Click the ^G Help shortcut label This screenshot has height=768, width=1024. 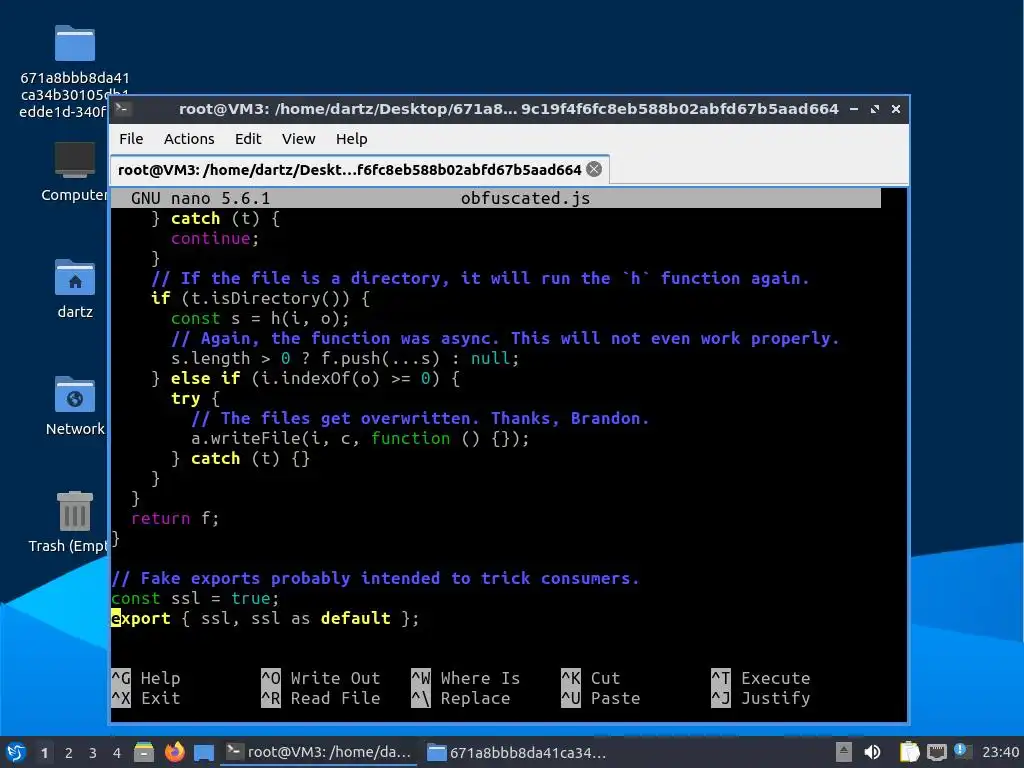point(146,679)
